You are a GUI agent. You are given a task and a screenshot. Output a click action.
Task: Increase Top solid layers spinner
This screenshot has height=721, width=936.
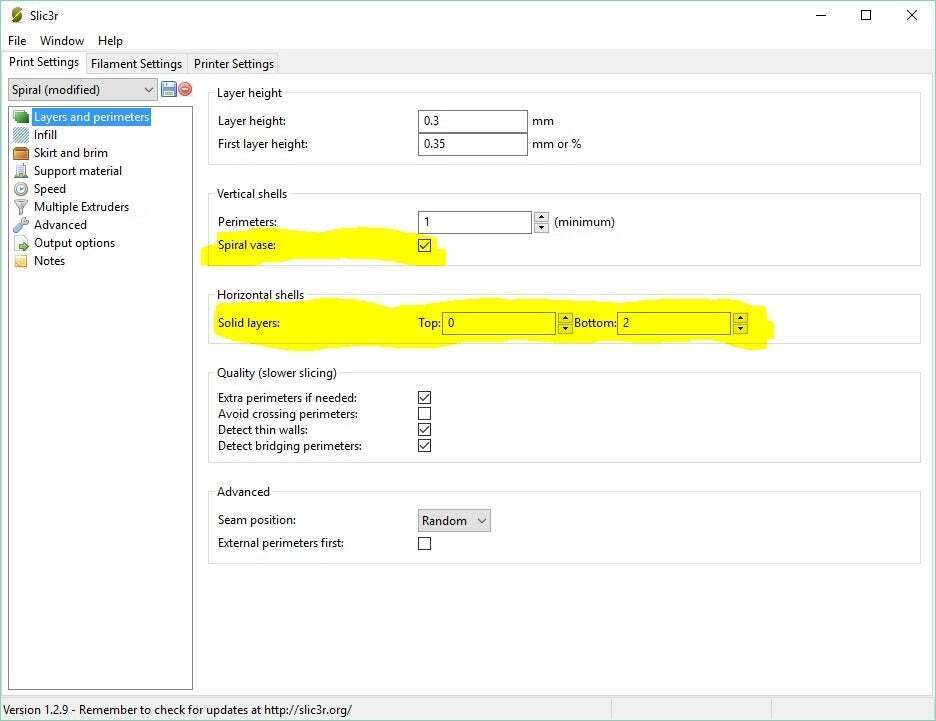(x=565, y=318)
